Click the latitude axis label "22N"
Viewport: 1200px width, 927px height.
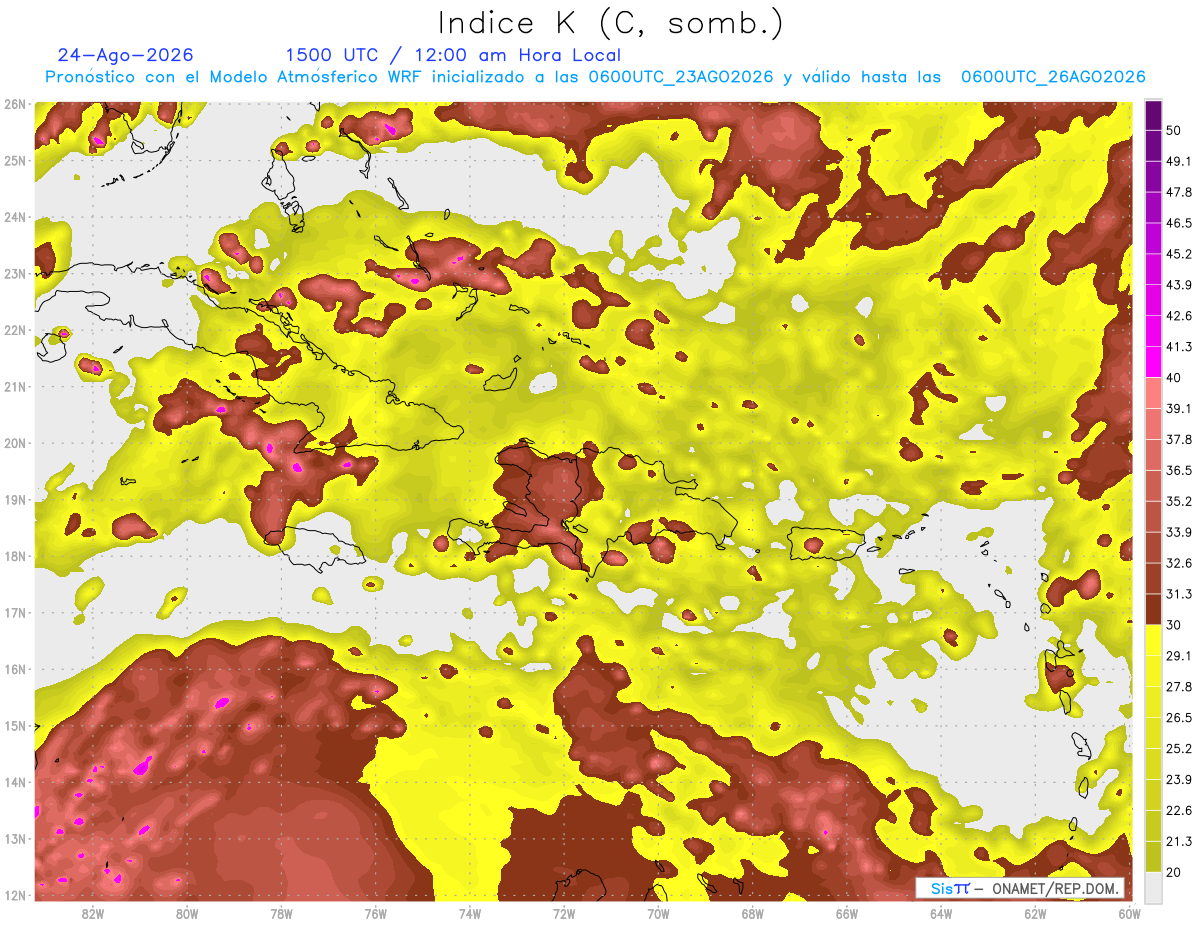tap(15, 330)
